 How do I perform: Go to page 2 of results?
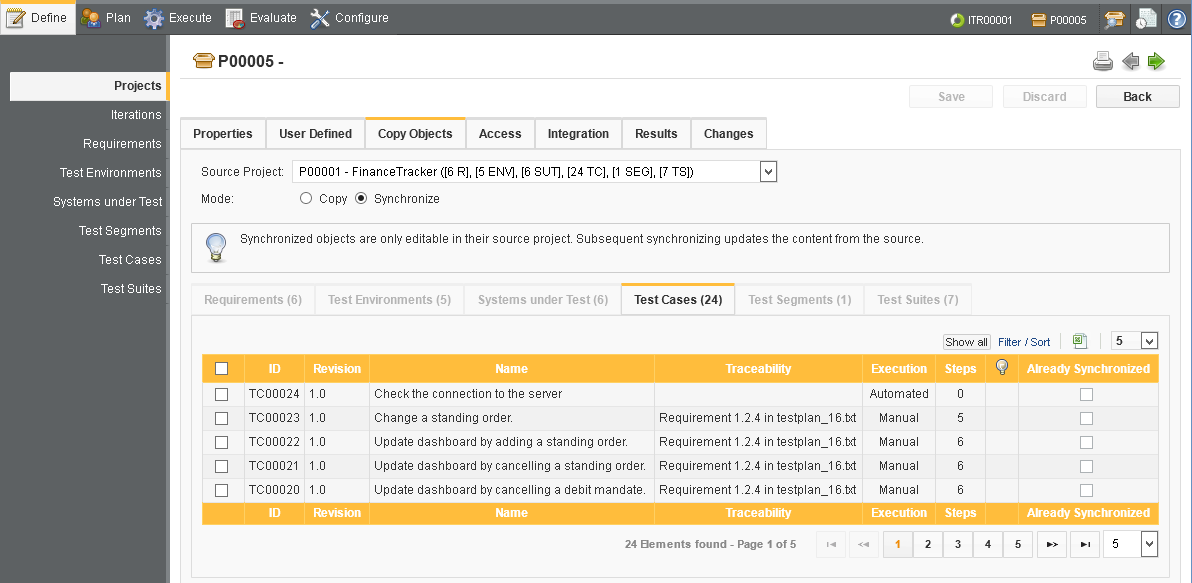pyautogui.click(x=927, y=544)
